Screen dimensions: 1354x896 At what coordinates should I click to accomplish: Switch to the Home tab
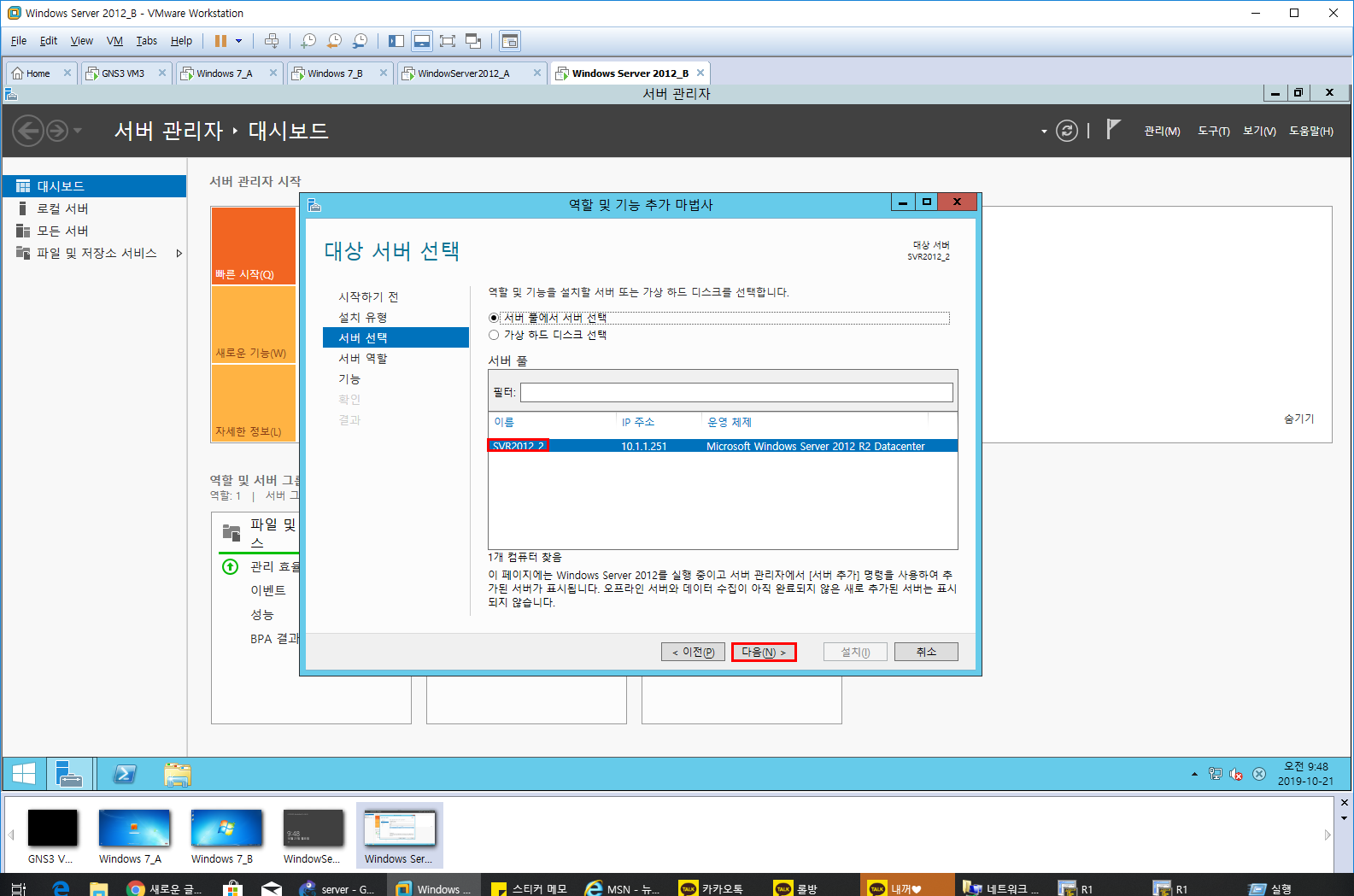[36, 73]
